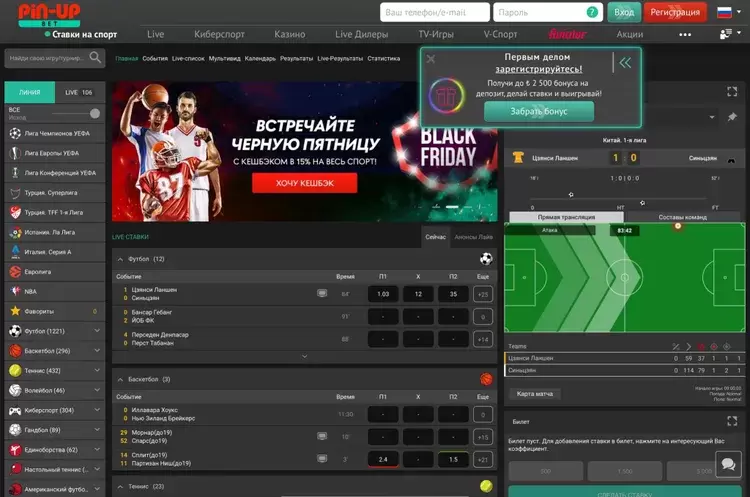Click the football ball icon in Футбол header
Screen dimensions: 750x497
click(486, 259)
